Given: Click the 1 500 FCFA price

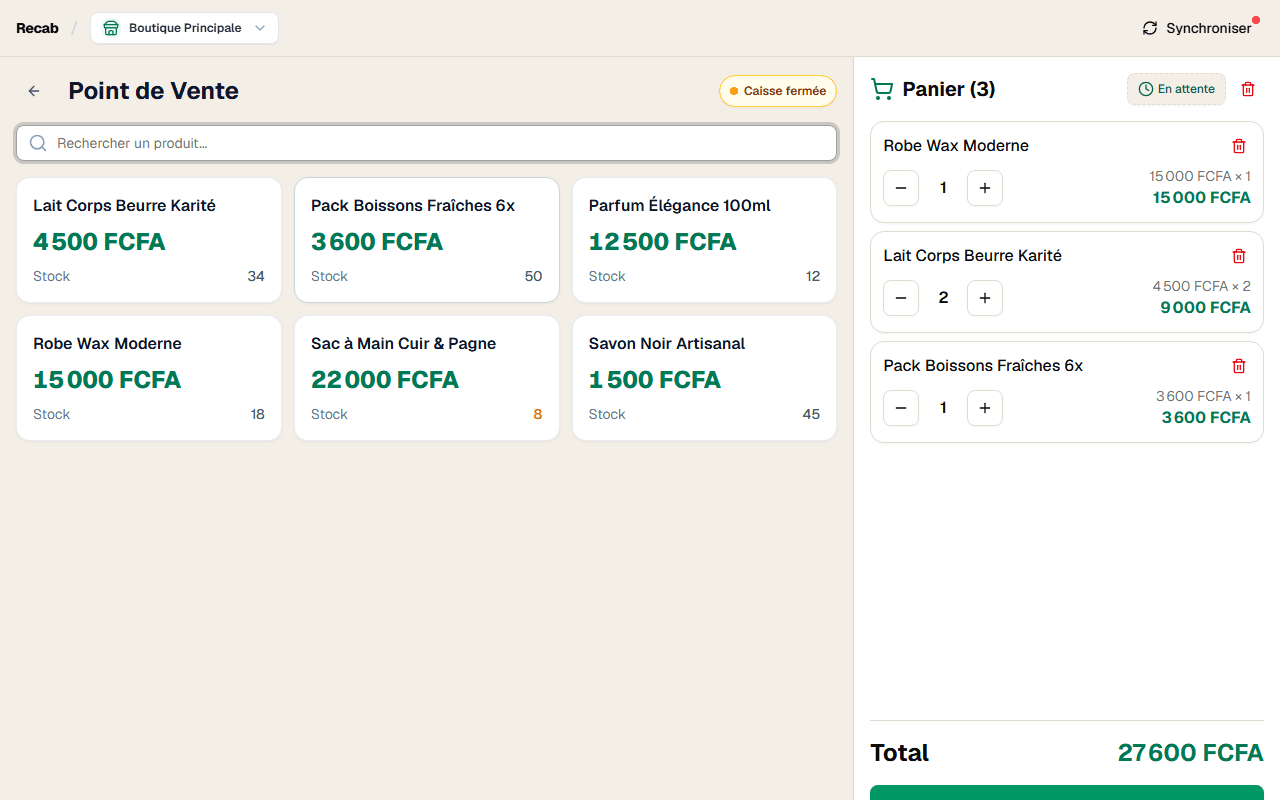Looking at the screenshot, I should pos(655,380).
